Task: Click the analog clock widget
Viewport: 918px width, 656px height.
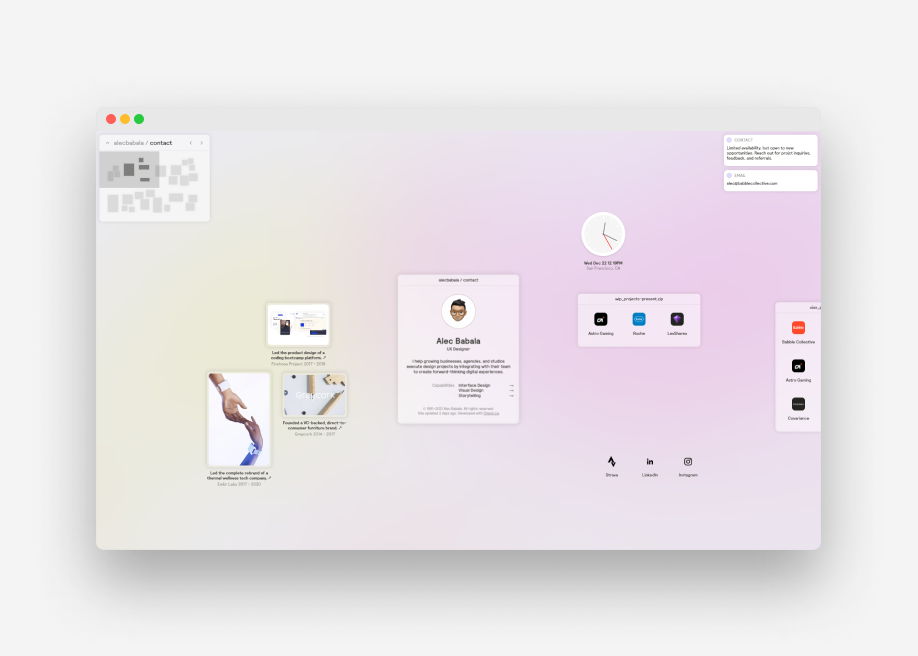Action: tap(603, 234)
